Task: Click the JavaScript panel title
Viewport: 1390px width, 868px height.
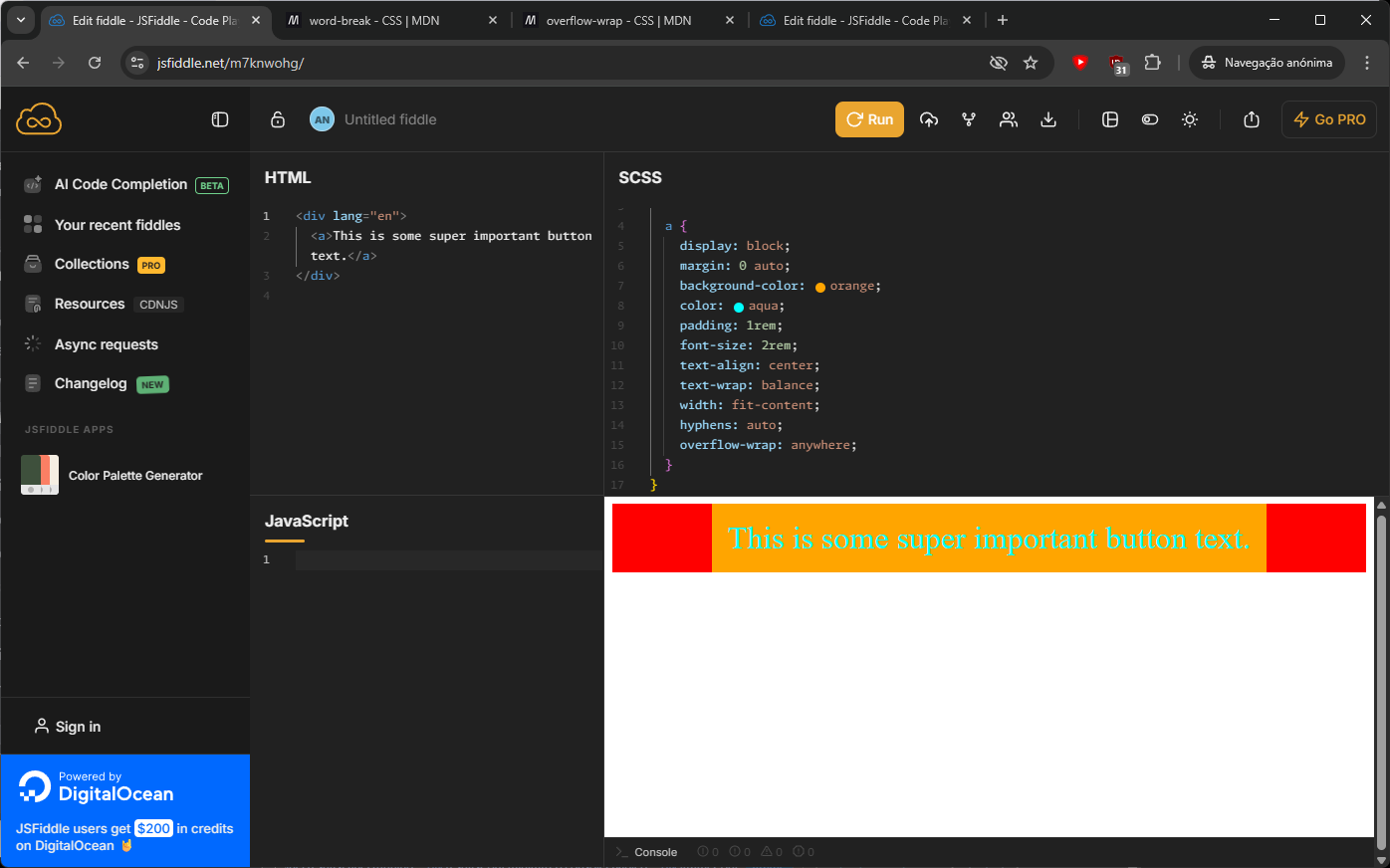Action: (307, 521)
